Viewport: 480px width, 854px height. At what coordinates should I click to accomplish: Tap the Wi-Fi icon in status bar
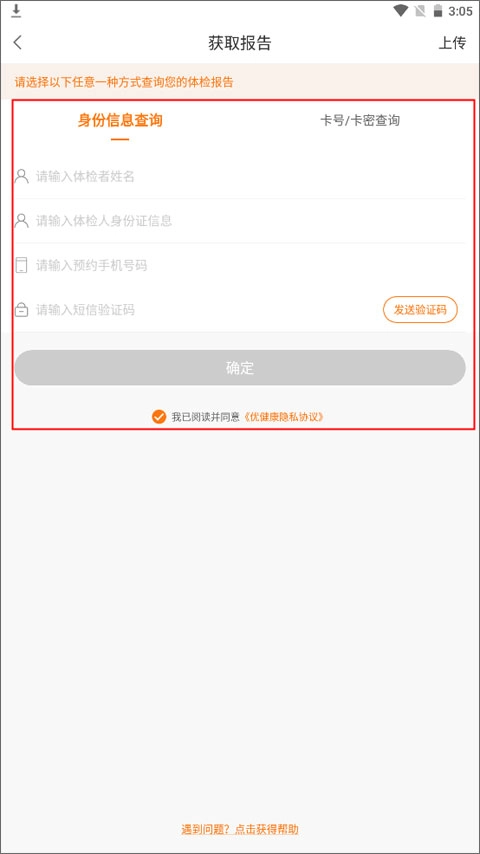401,11
